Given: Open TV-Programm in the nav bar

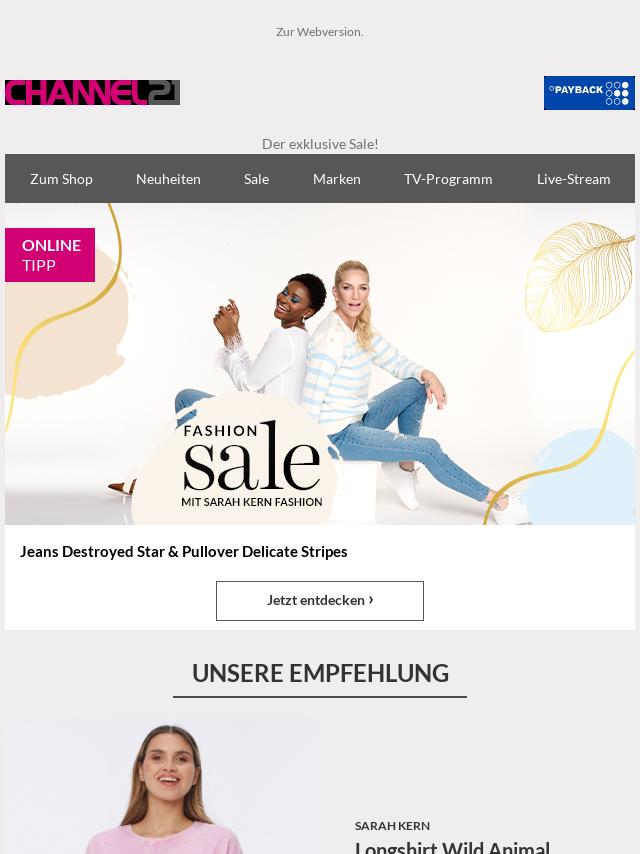Looking at the screenshot, I should (x=448, y=179).
